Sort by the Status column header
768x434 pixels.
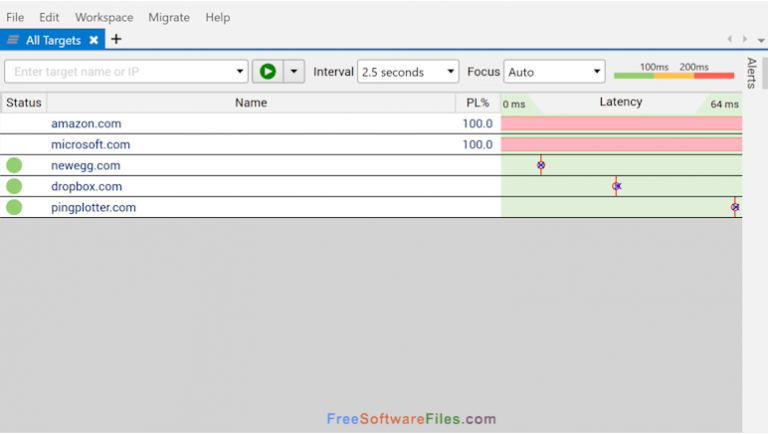tap(24, 103)
